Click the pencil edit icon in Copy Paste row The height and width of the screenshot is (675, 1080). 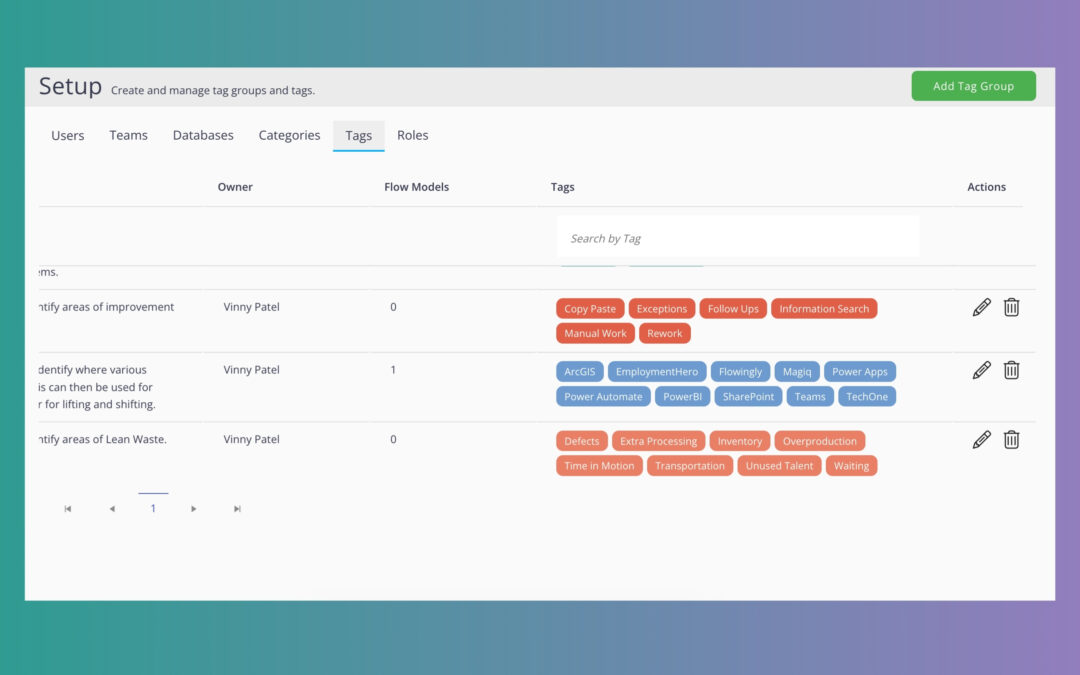pyautogui.click(x=981, y=308)
